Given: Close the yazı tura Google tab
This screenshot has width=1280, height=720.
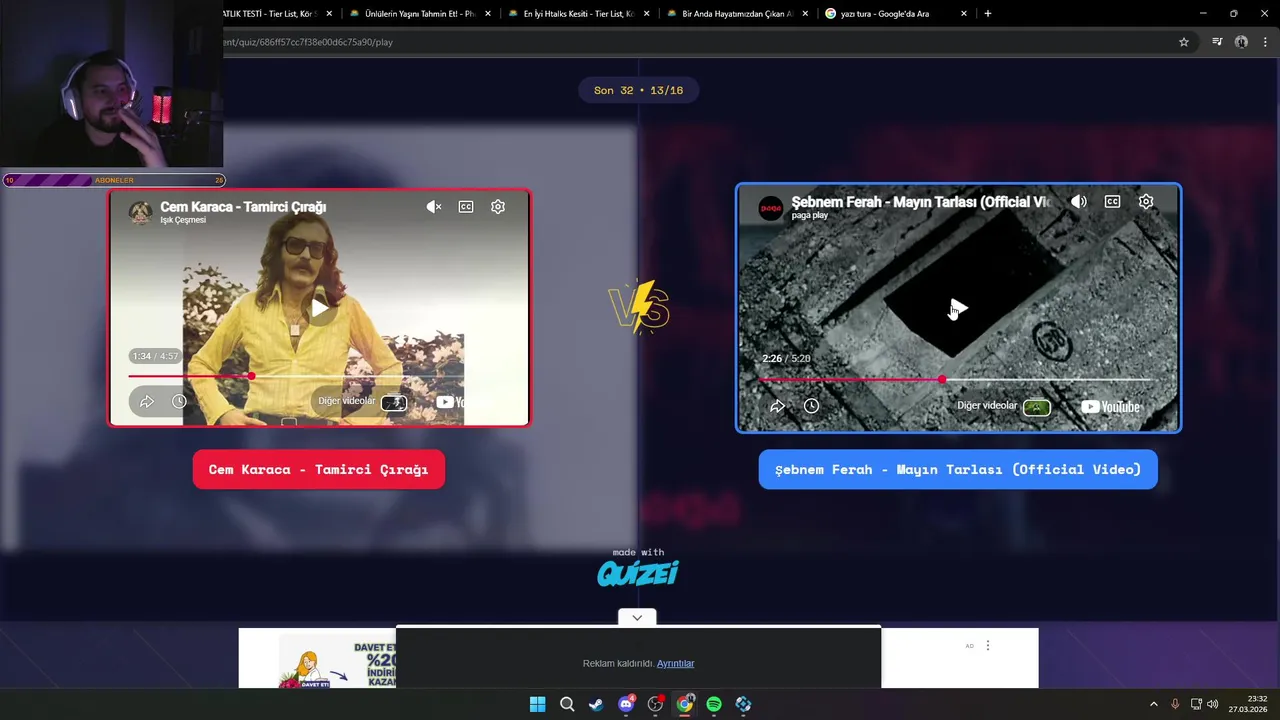Looking at the screenshot, I should (x=964, y=14).
